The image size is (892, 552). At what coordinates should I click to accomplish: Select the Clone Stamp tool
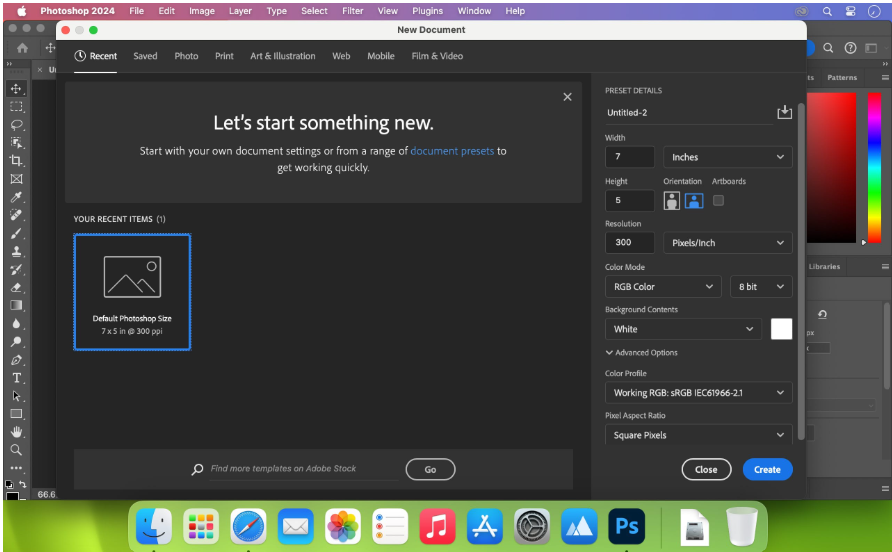tap(16, 251)
